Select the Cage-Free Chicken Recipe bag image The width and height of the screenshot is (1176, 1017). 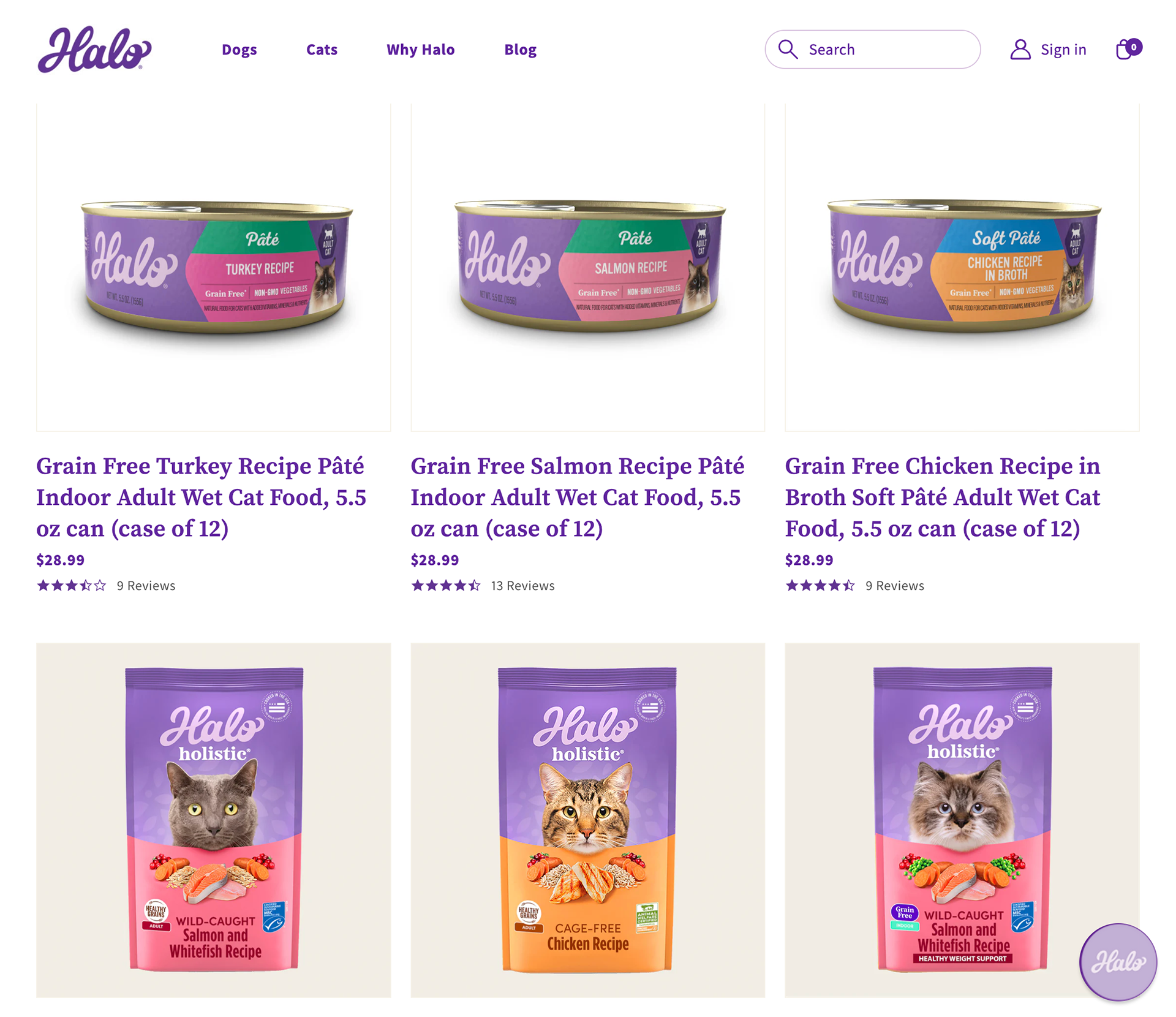[587, 820]
